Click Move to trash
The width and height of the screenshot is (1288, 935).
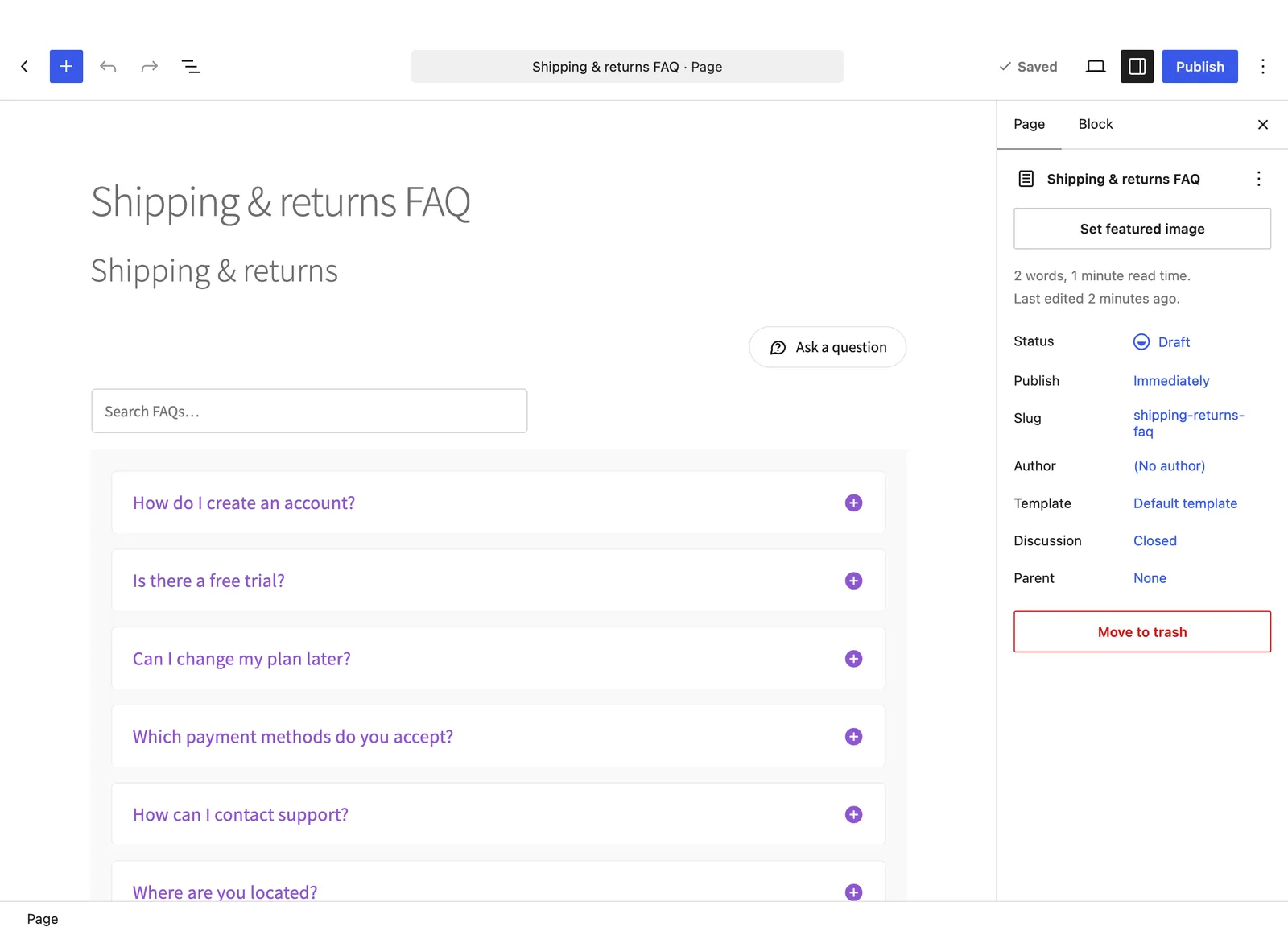[1141, 631]
